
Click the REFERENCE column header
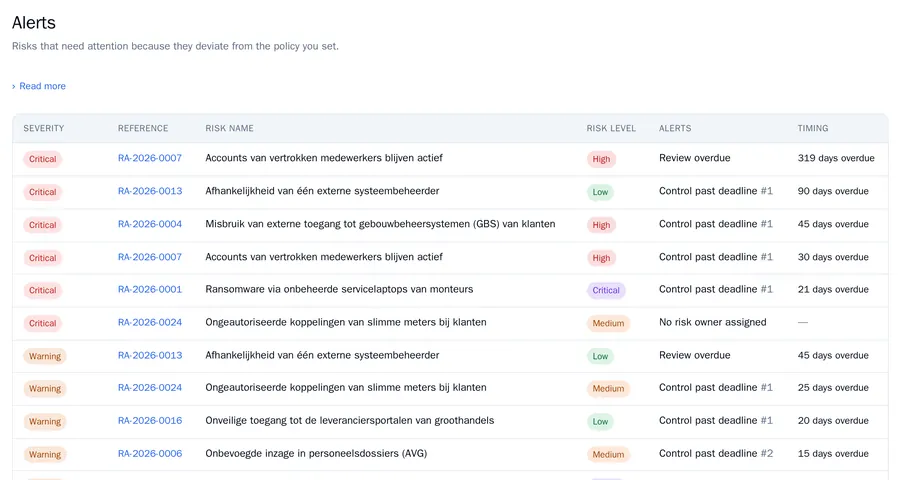pyautogui.click(x=143, y=129)
